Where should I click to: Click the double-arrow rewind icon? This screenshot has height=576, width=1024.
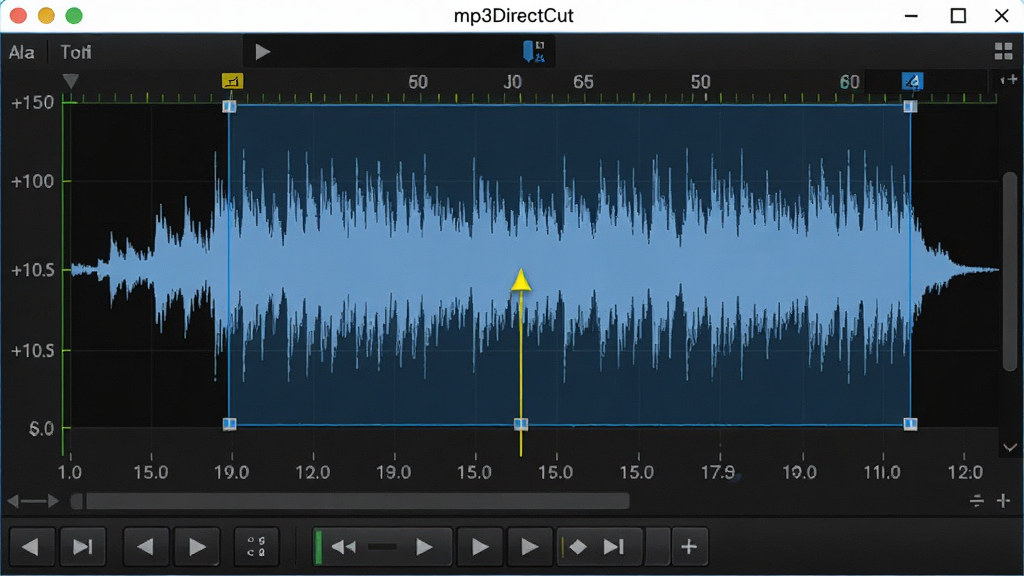coord(344,547)
